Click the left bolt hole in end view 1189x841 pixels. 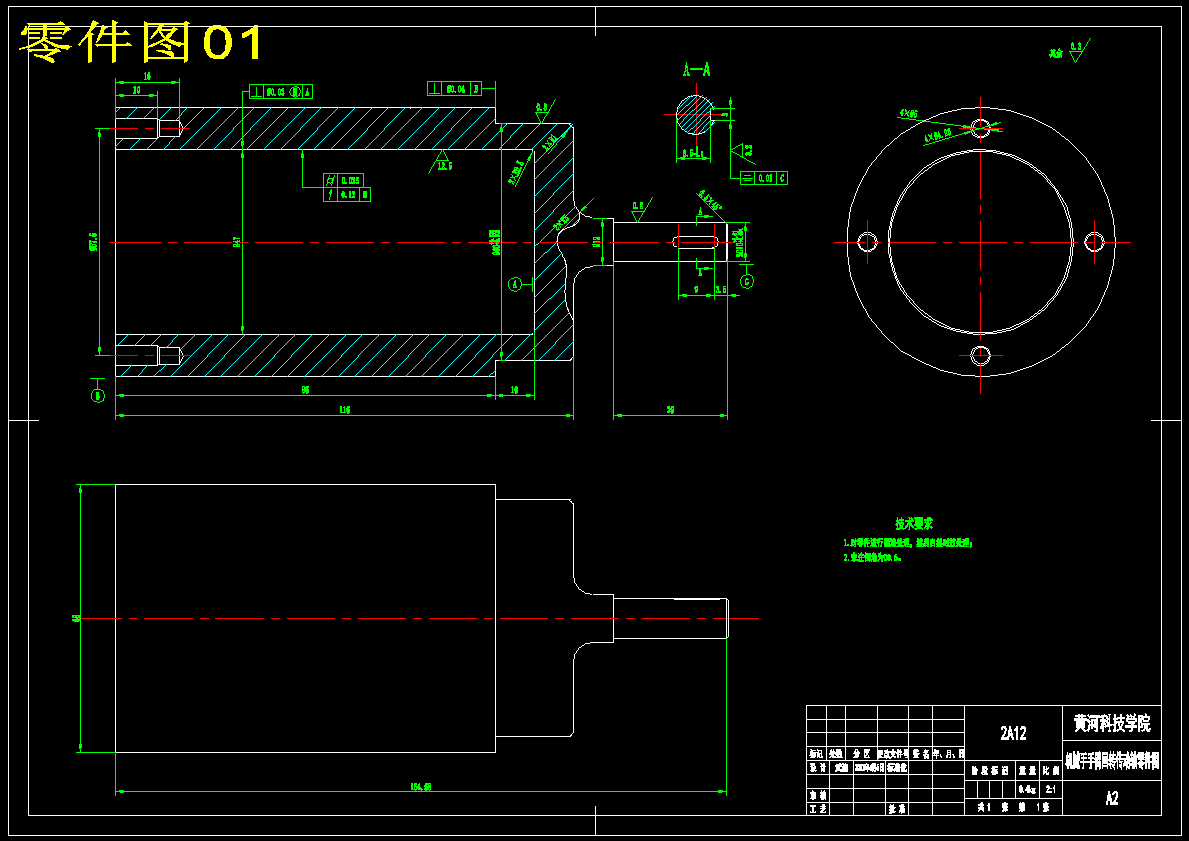867,243
